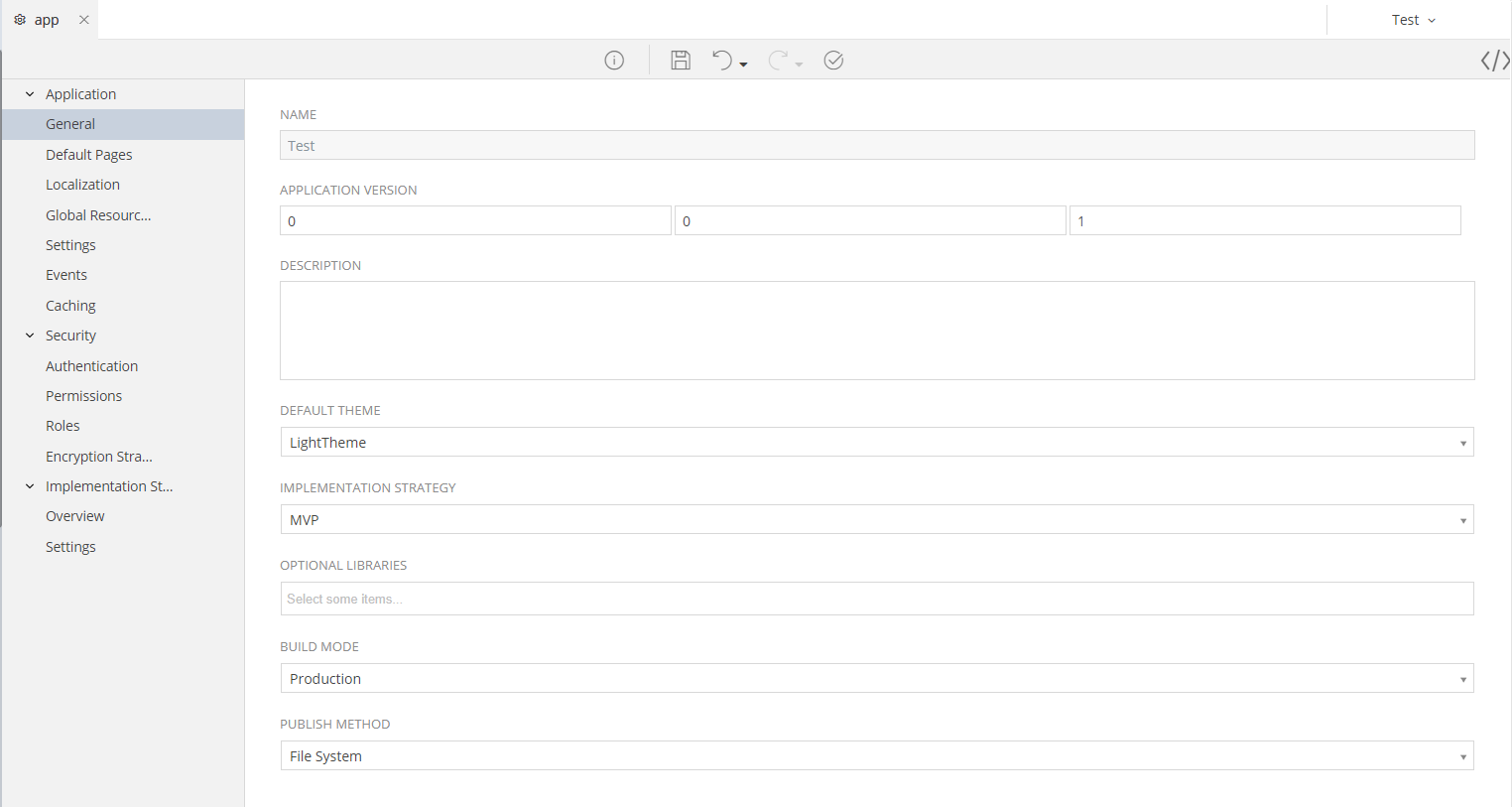Open the Build Mode dropdown
This screenshot has width=1512, height=807.
876,678
